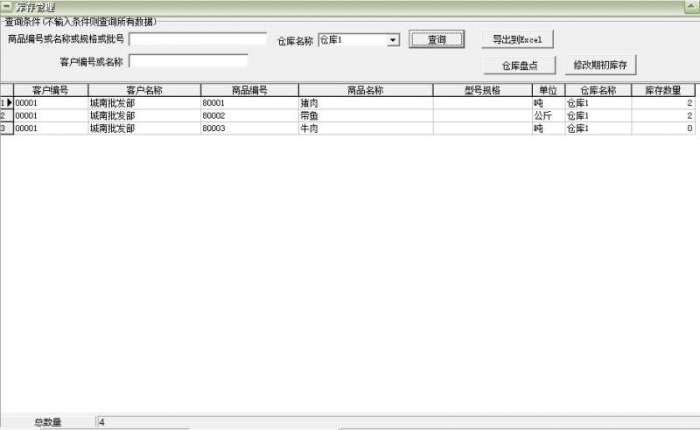Click stock quantity 0 in 牛肉 row

pyautogui.click(x=663, y=128)
